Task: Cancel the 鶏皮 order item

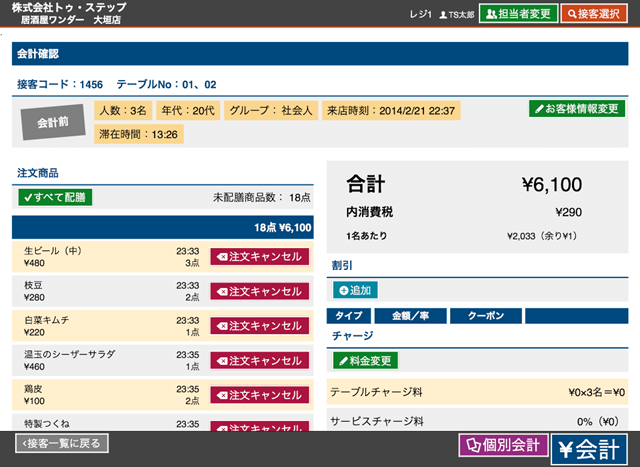Action: click(259, 396)
